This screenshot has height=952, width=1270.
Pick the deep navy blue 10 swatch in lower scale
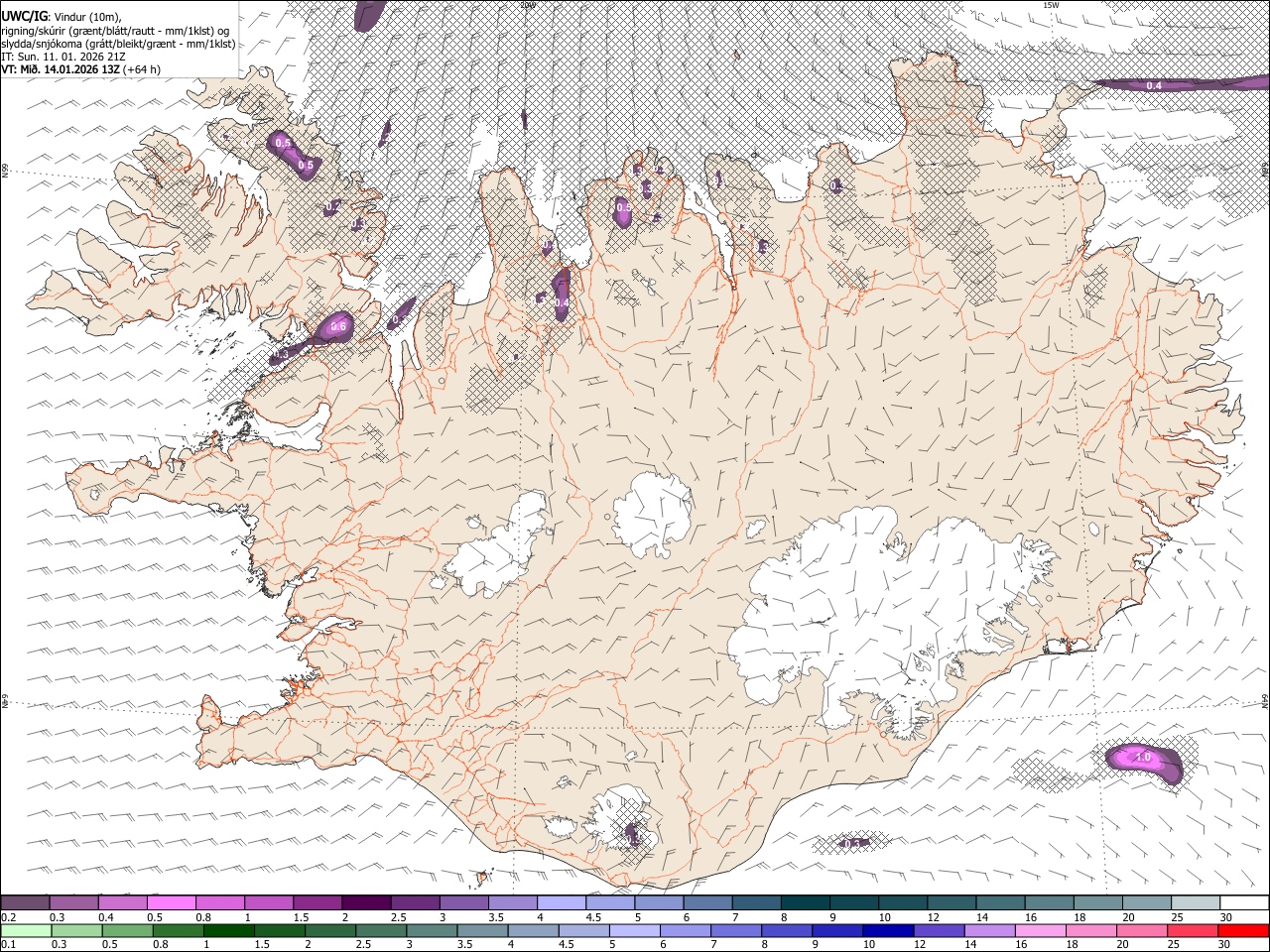(x=888, y=931)
